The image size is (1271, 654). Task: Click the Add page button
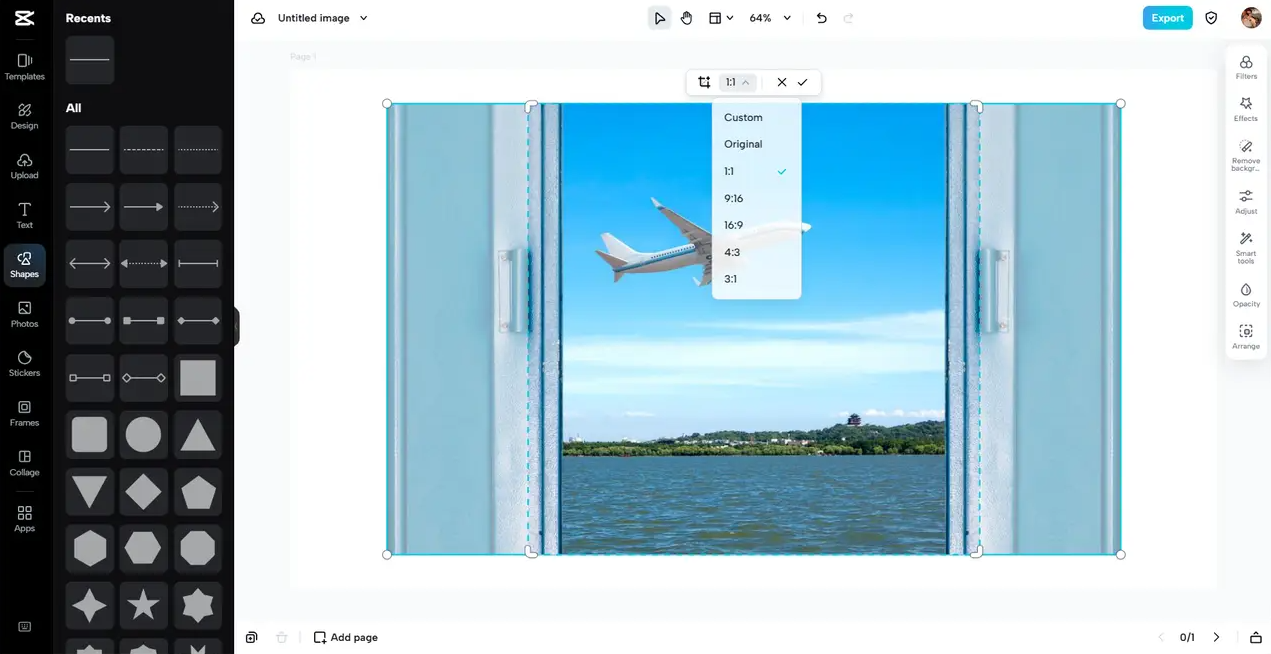coord(346,637)
